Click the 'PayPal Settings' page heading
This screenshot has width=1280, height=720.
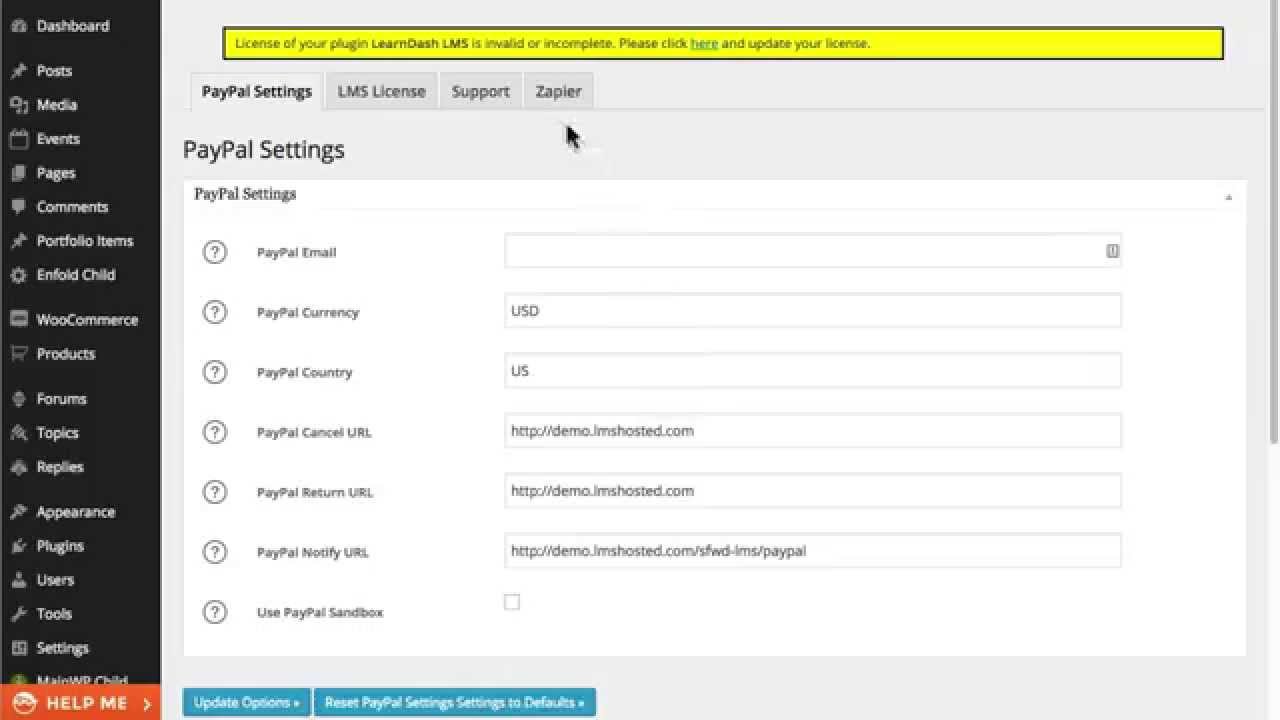coord(263,150)
